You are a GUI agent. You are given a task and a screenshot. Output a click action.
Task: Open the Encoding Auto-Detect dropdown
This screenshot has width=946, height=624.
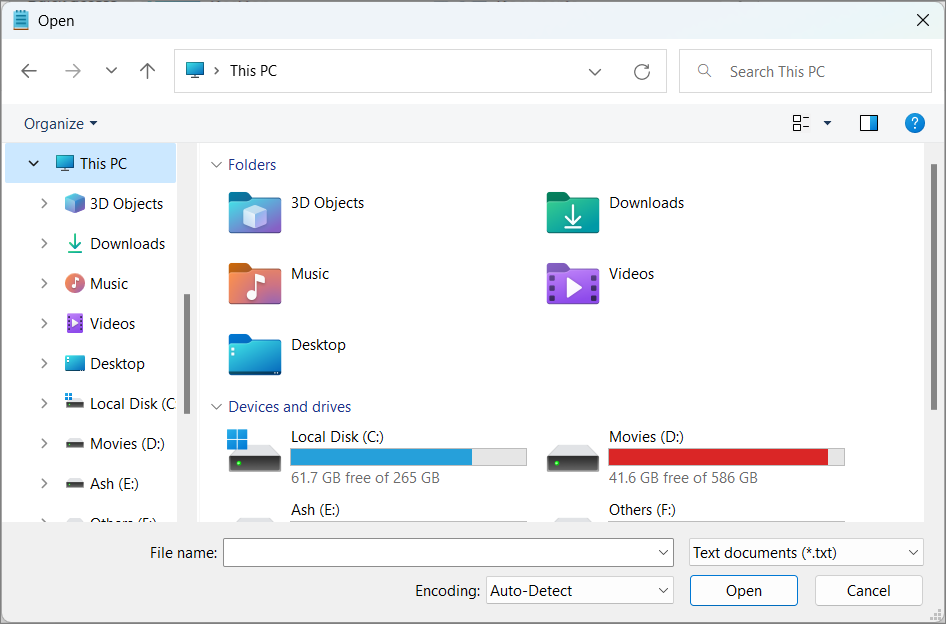click(580, 590)
